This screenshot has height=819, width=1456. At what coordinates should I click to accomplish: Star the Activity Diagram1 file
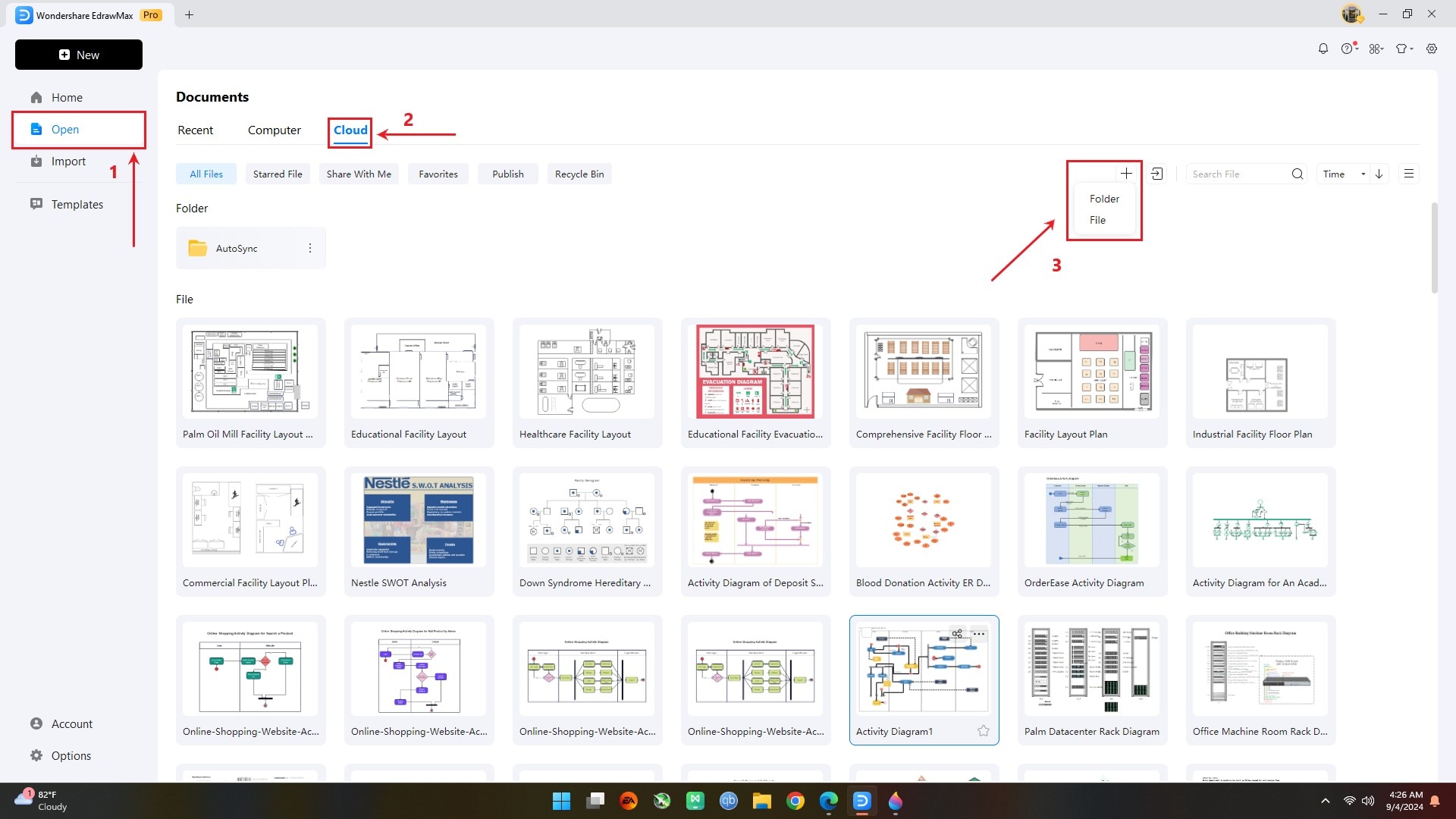click(x=983, y=731)
